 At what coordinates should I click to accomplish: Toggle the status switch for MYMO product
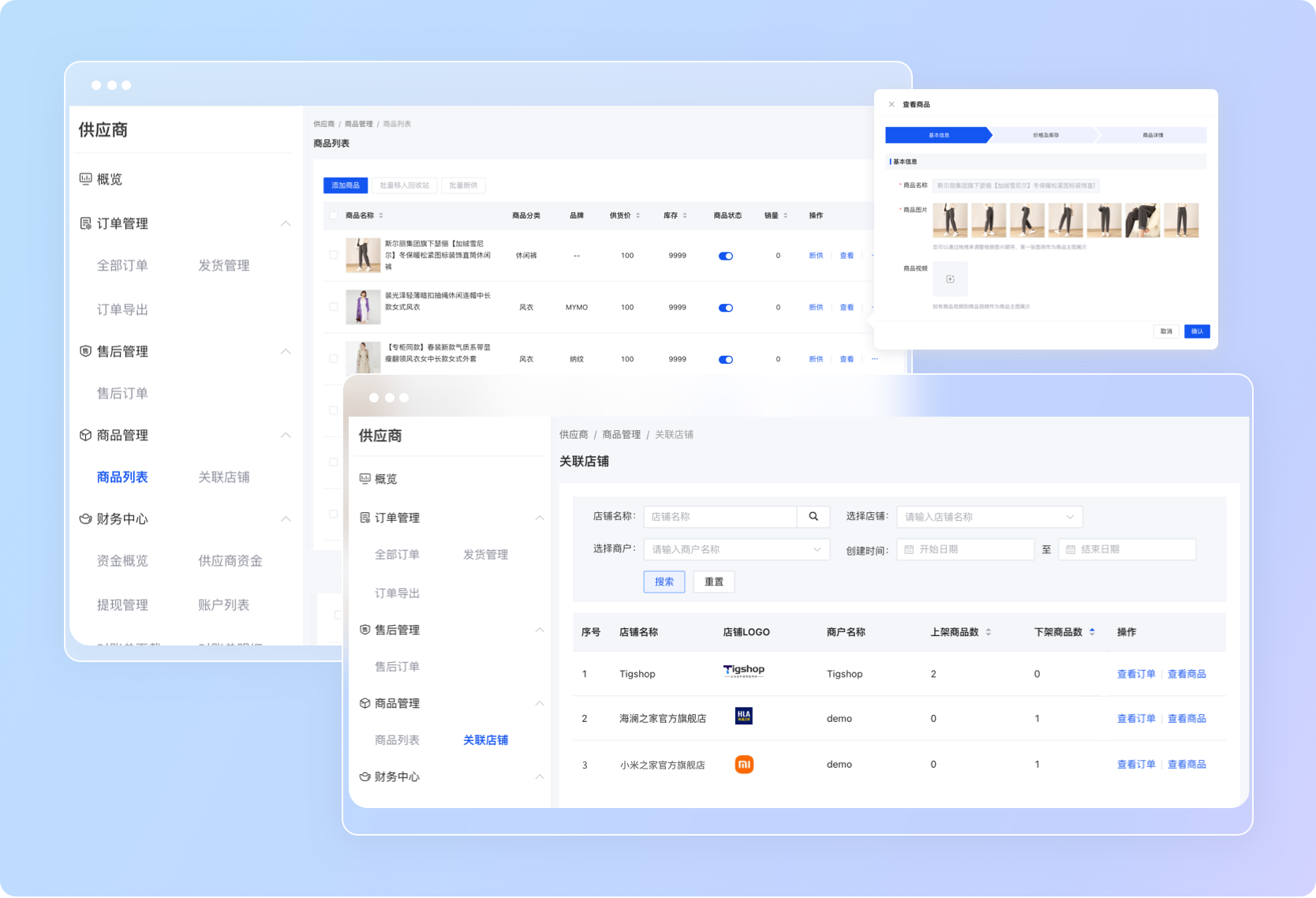coord(726,308)
